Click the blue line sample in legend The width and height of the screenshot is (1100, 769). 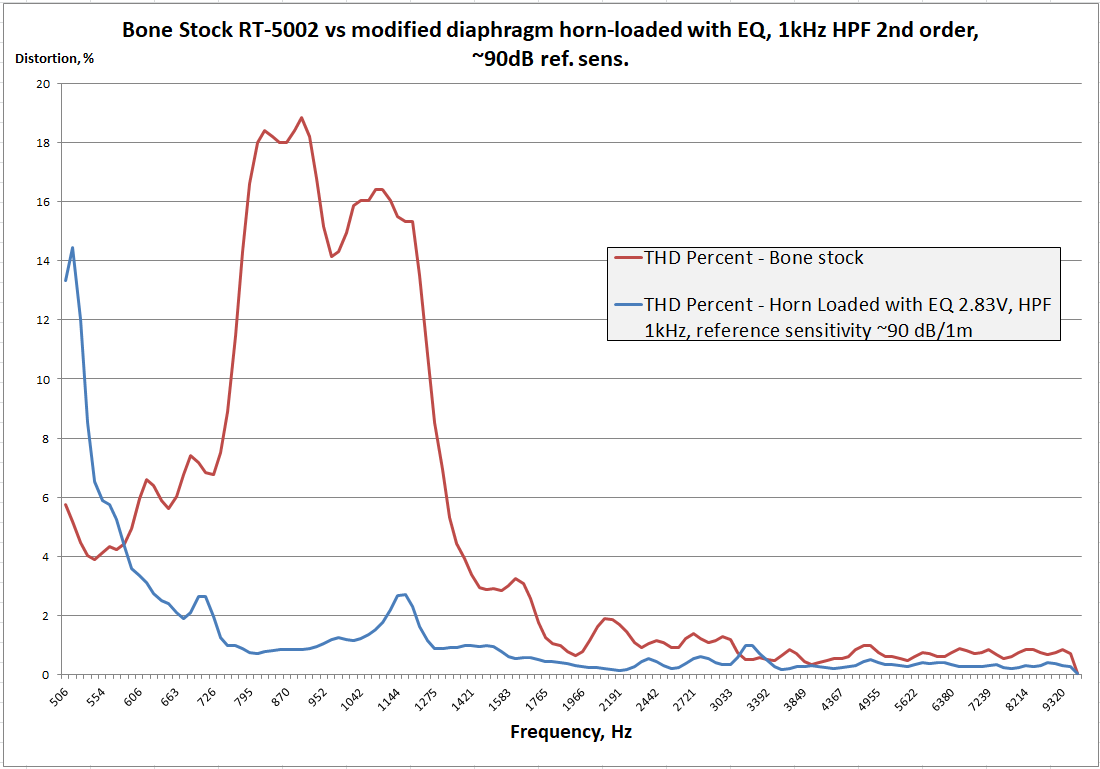tap(626, 303)
